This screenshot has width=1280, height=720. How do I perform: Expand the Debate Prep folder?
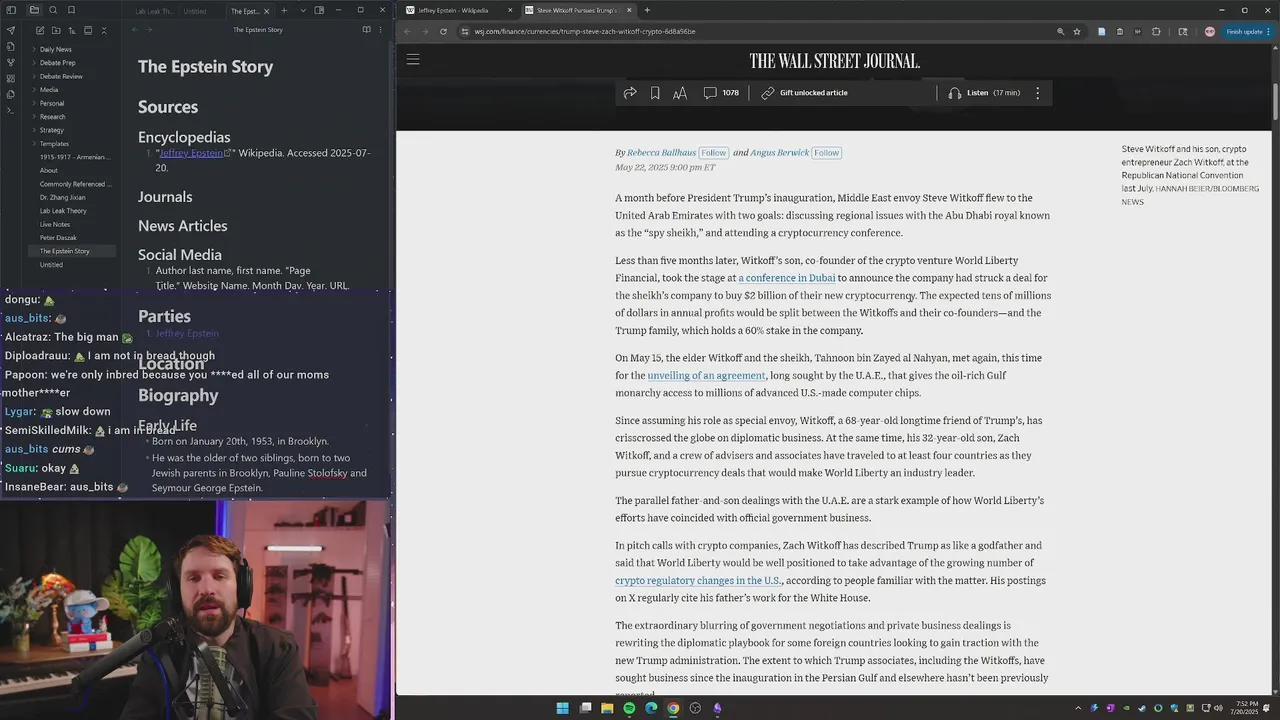[x=57, y=62]
